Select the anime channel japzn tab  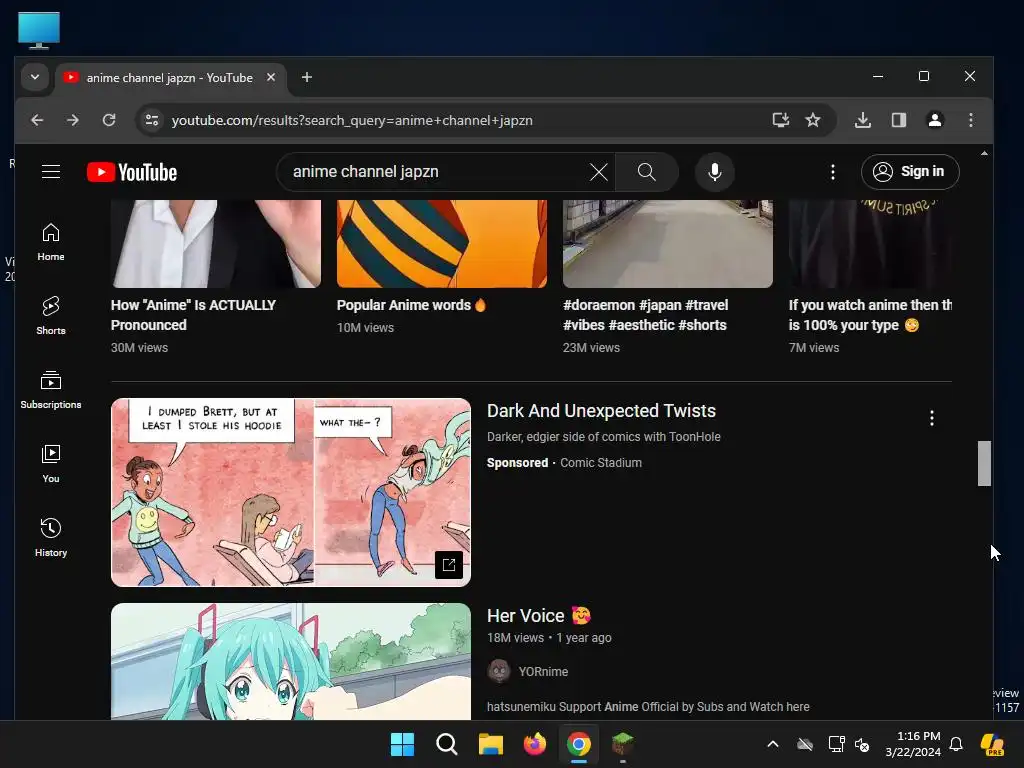[x=170, y=78]
